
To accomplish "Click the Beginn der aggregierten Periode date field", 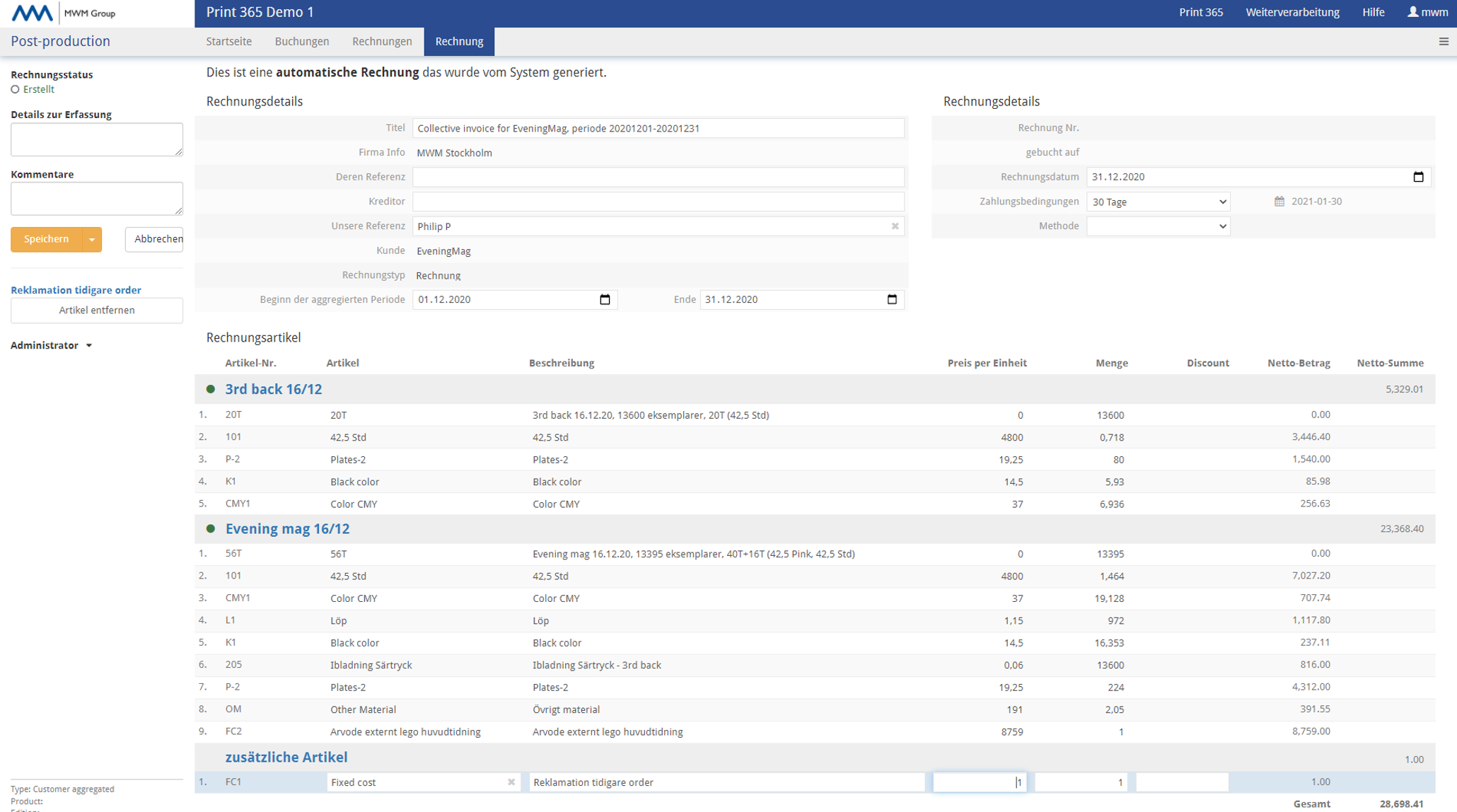I will (x=515, y=299).
